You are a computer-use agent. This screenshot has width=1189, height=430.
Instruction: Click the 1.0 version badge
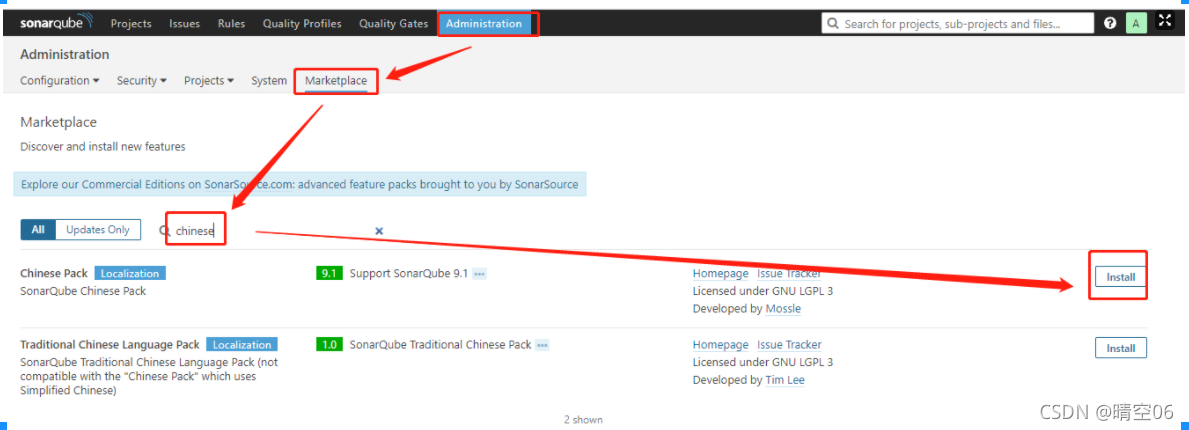329,344
